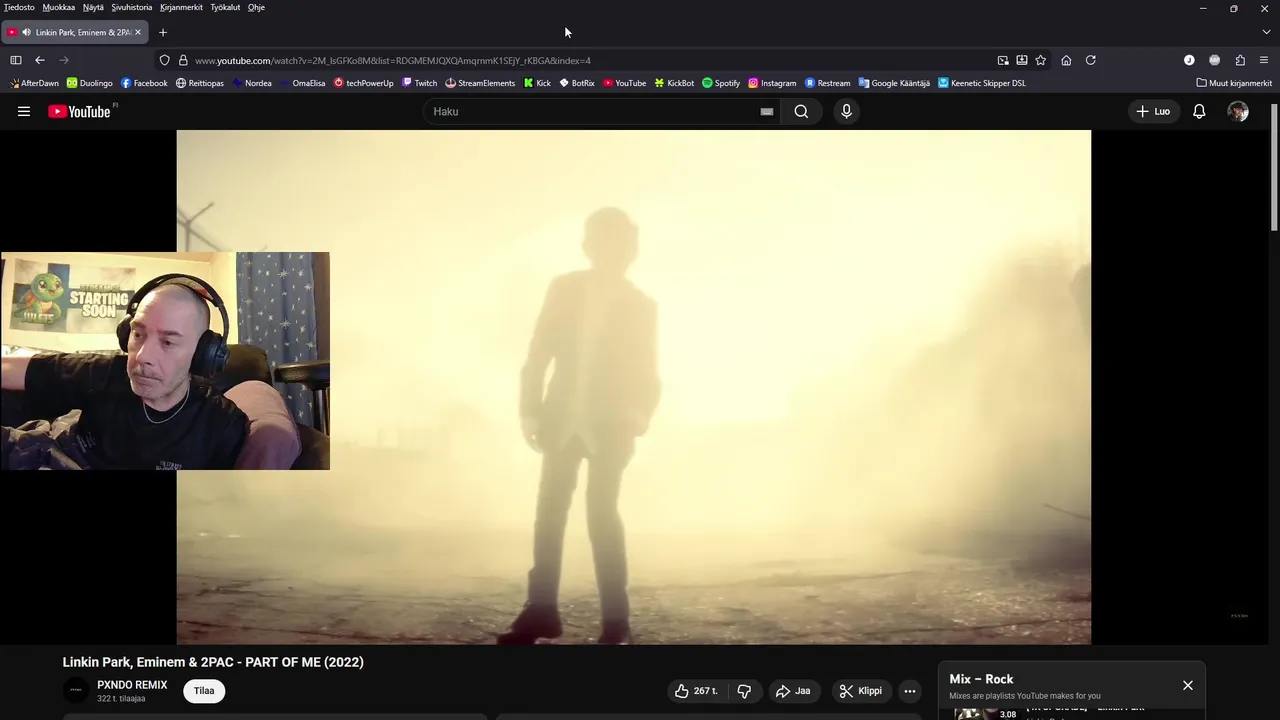Open the Instagram bookmark

point(772,83)
